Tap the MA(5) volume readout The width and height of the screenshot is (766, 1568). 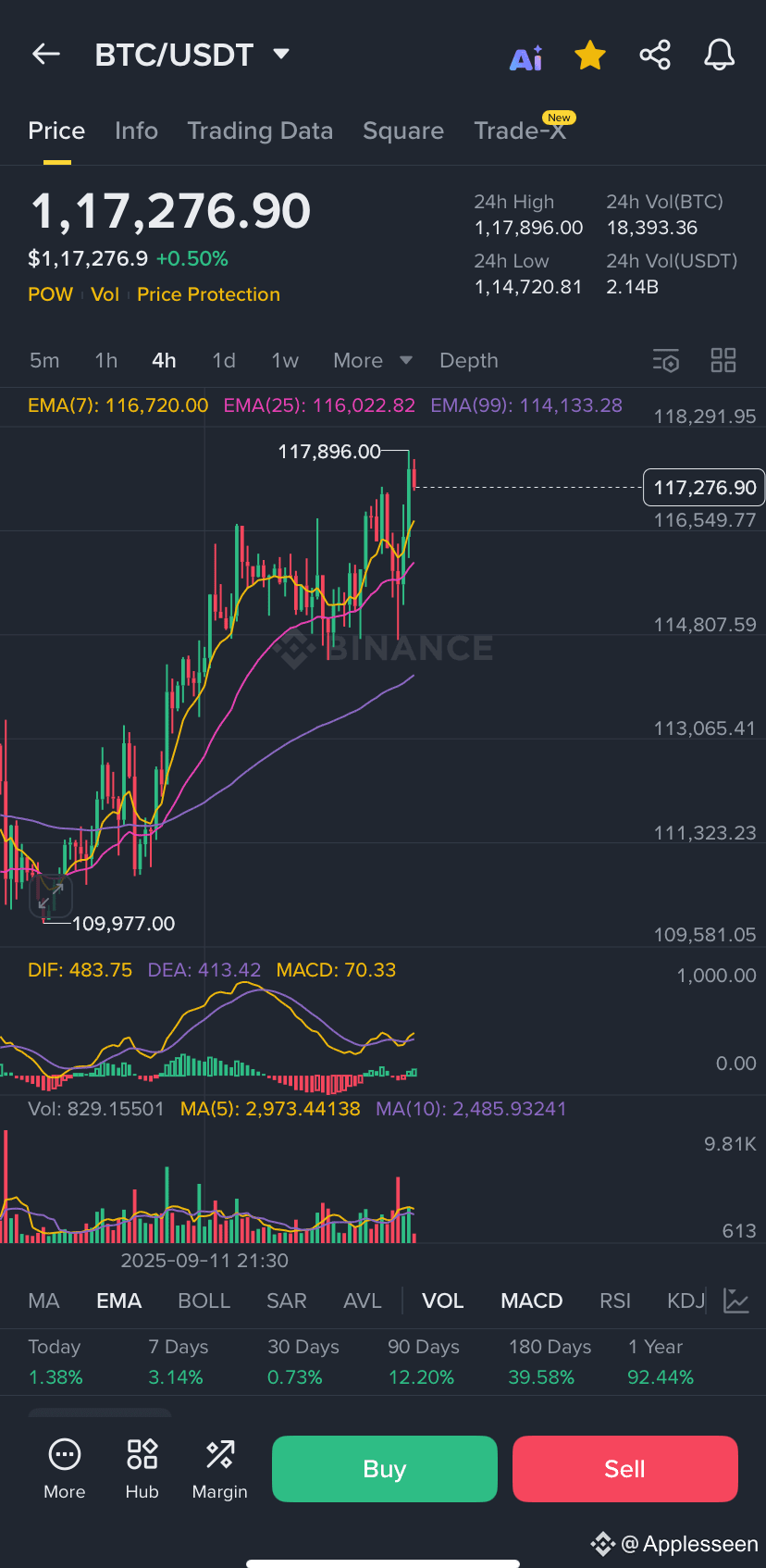(x=270, y=1109)
